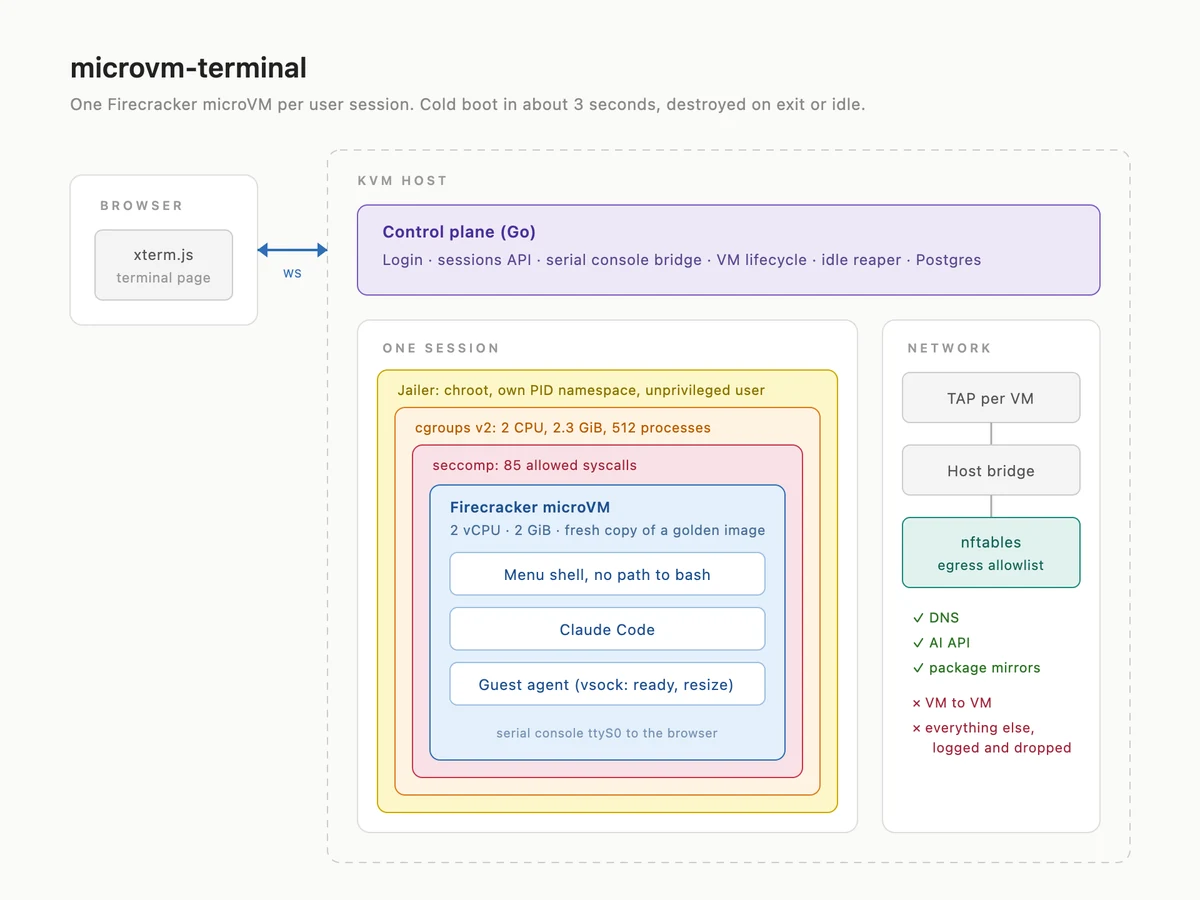
Task: Click the 'ws' connection label
Action: tap(292, 272)
